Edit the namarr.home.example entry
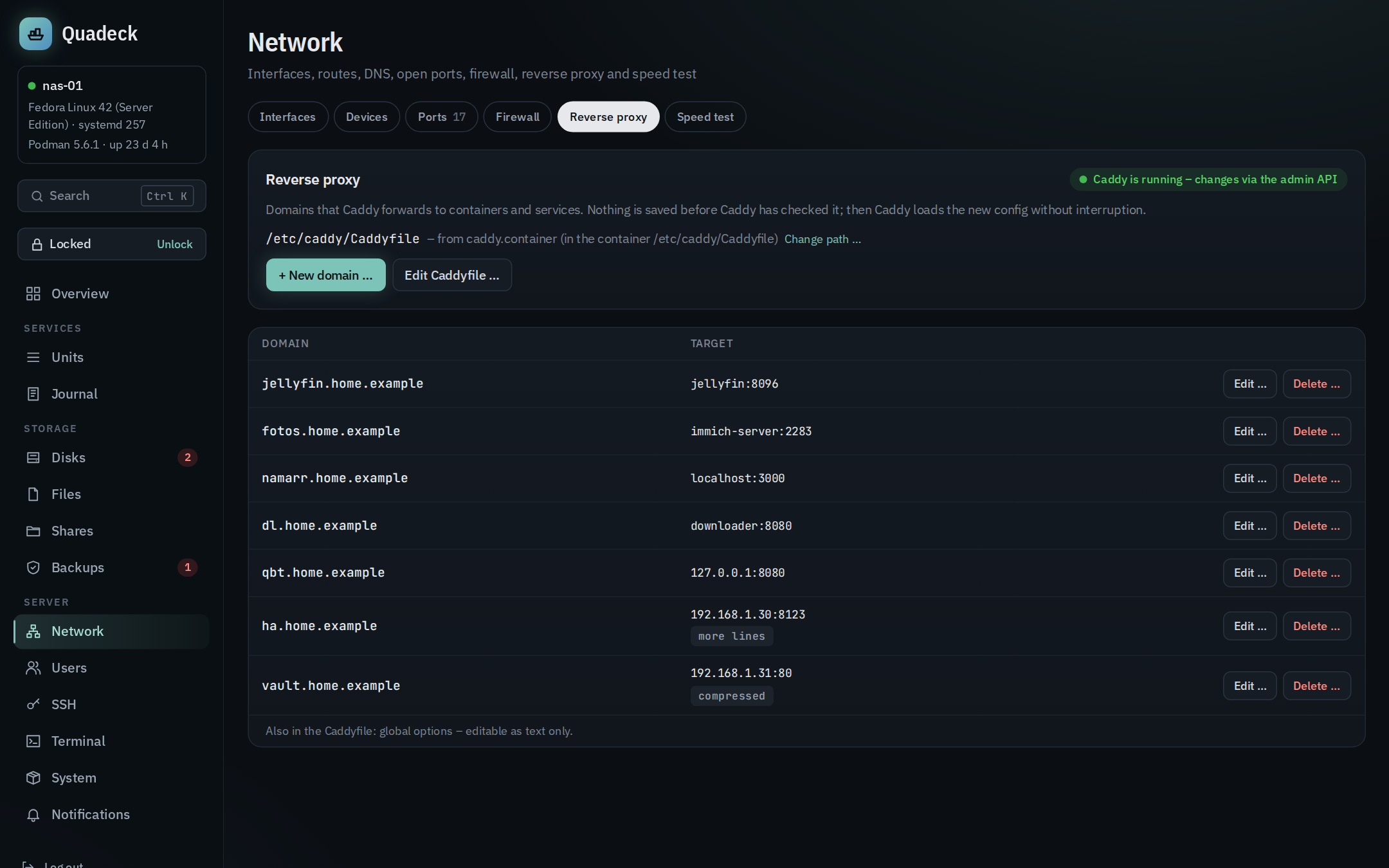The image size is (1389, 868). [1249, 478]
